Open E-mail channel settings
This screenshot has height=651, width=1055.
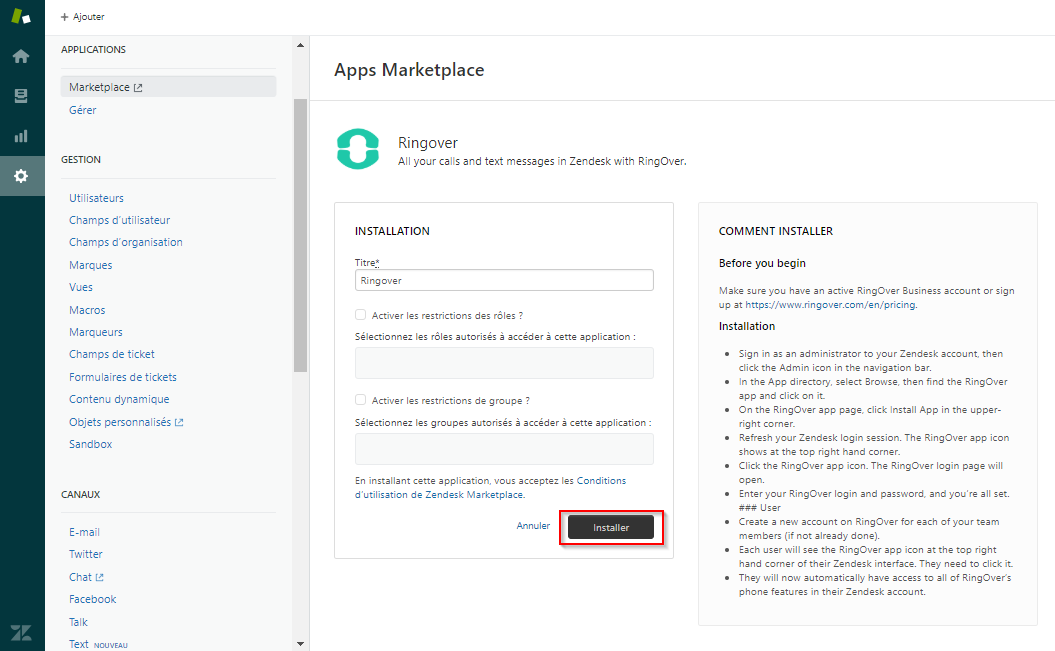(x=84, y=533)
